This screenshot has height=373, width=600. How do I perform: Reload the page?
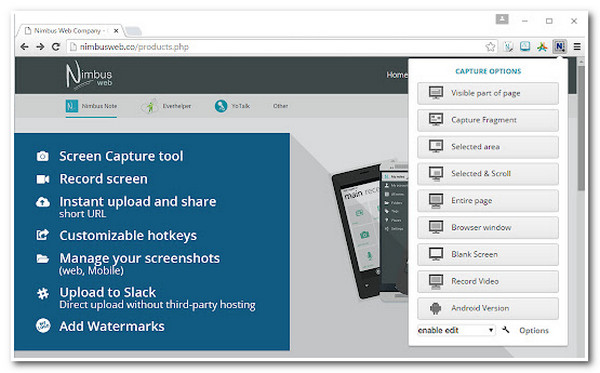(x=56, y=47)
